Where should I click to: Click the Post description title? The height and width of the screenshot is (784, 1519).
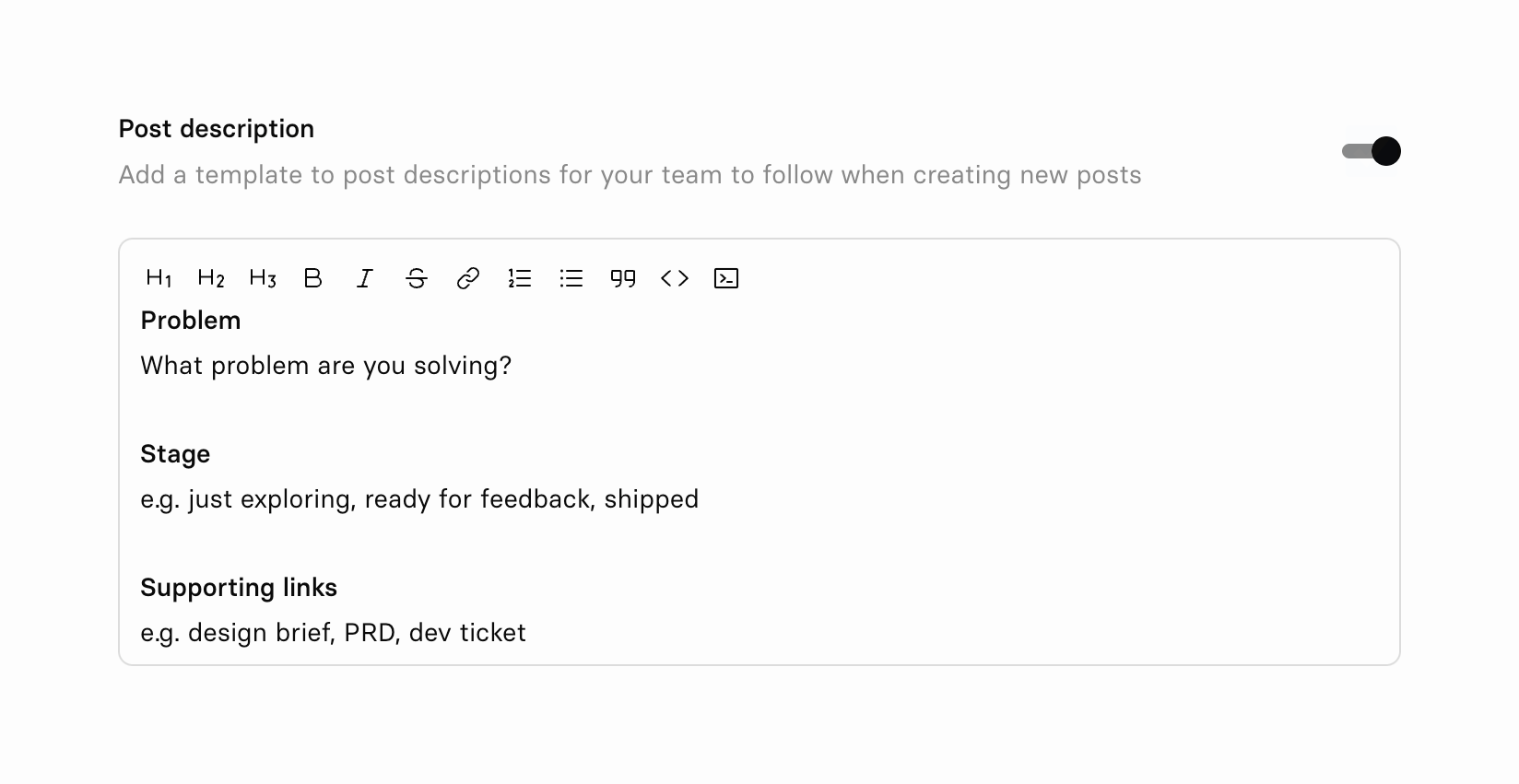(x=217, y=129)
